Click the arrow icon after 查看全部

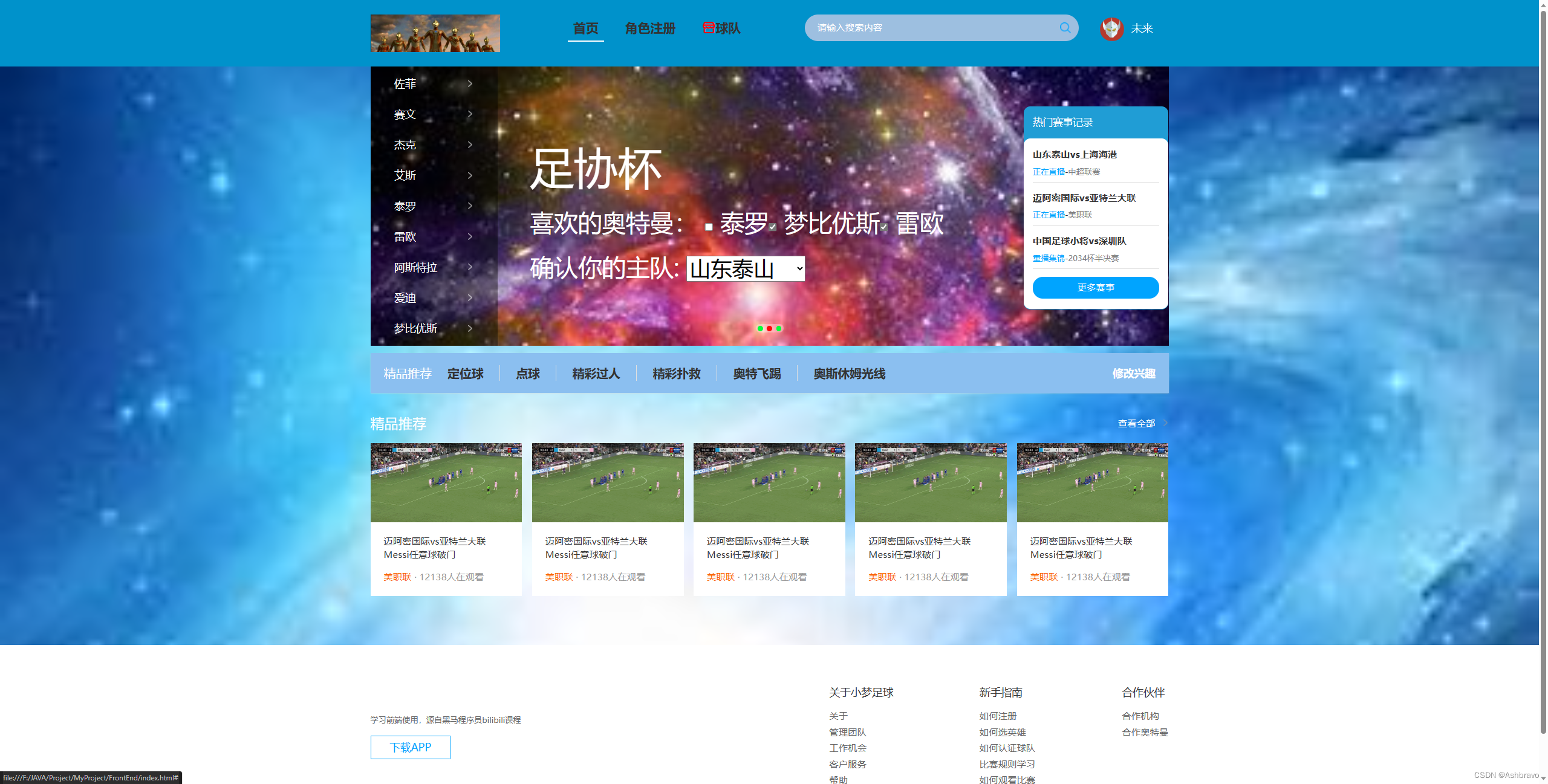[1165, 423]
